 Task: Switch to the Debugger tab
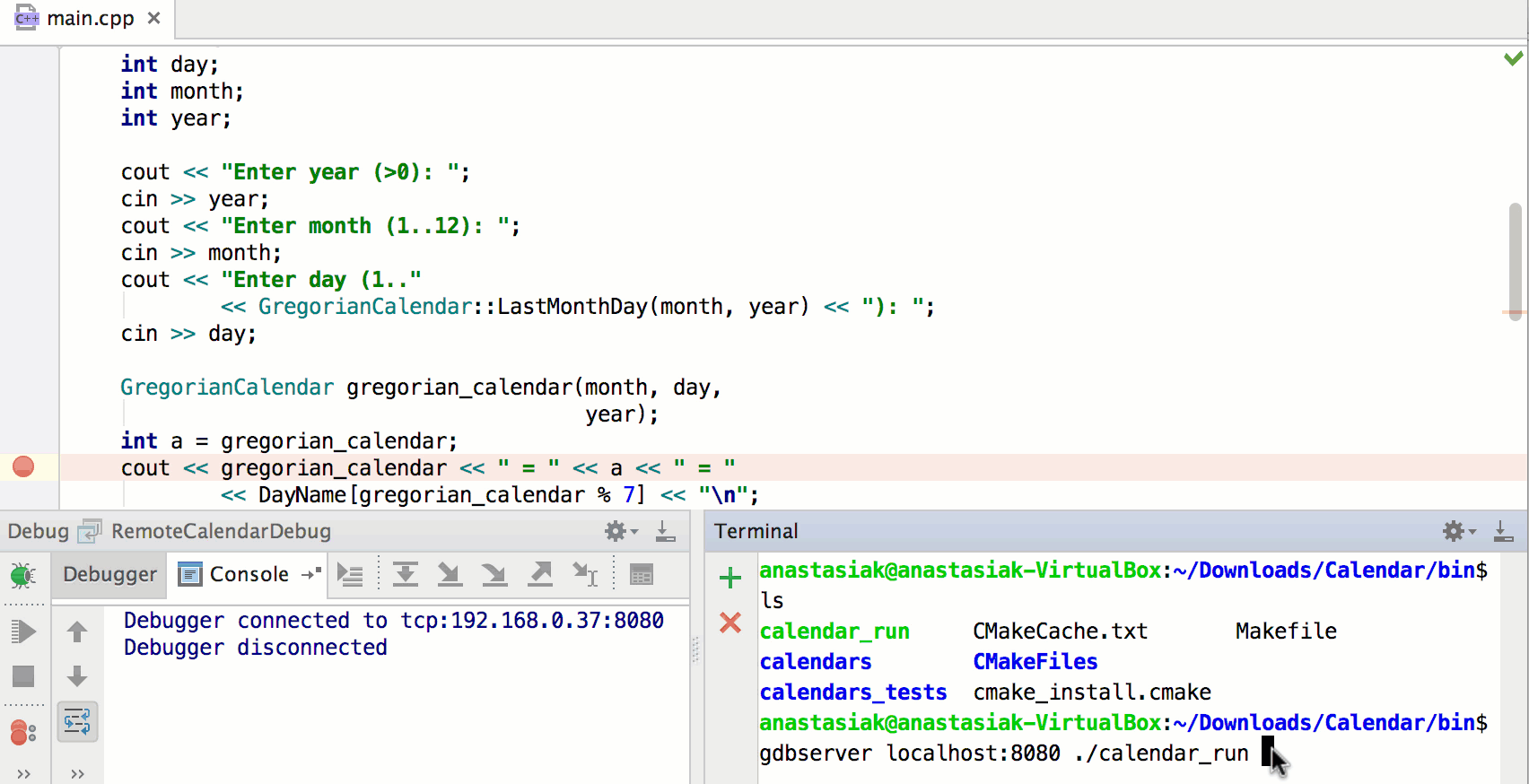(109, 575)
